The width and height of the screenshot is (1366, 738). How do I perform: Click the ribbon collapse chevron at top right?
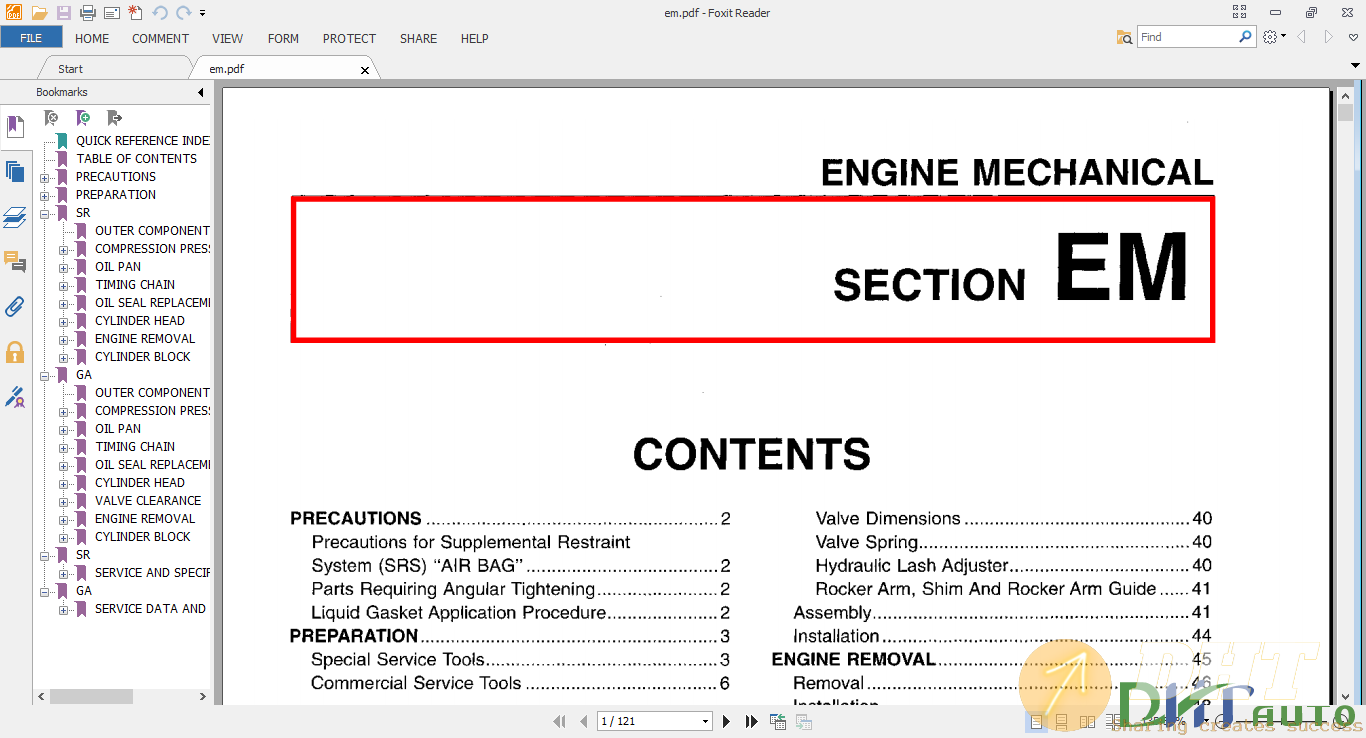[1353, 37]
